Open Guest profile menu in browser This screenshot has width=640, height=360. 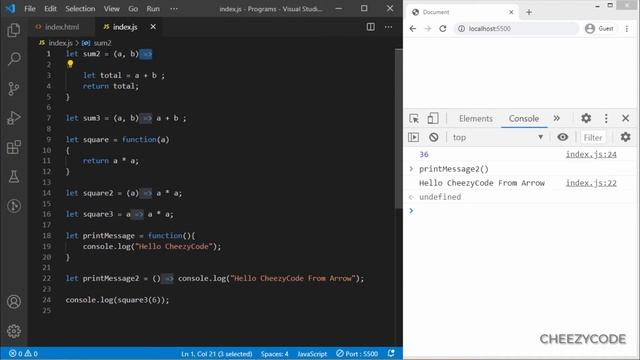599,29
